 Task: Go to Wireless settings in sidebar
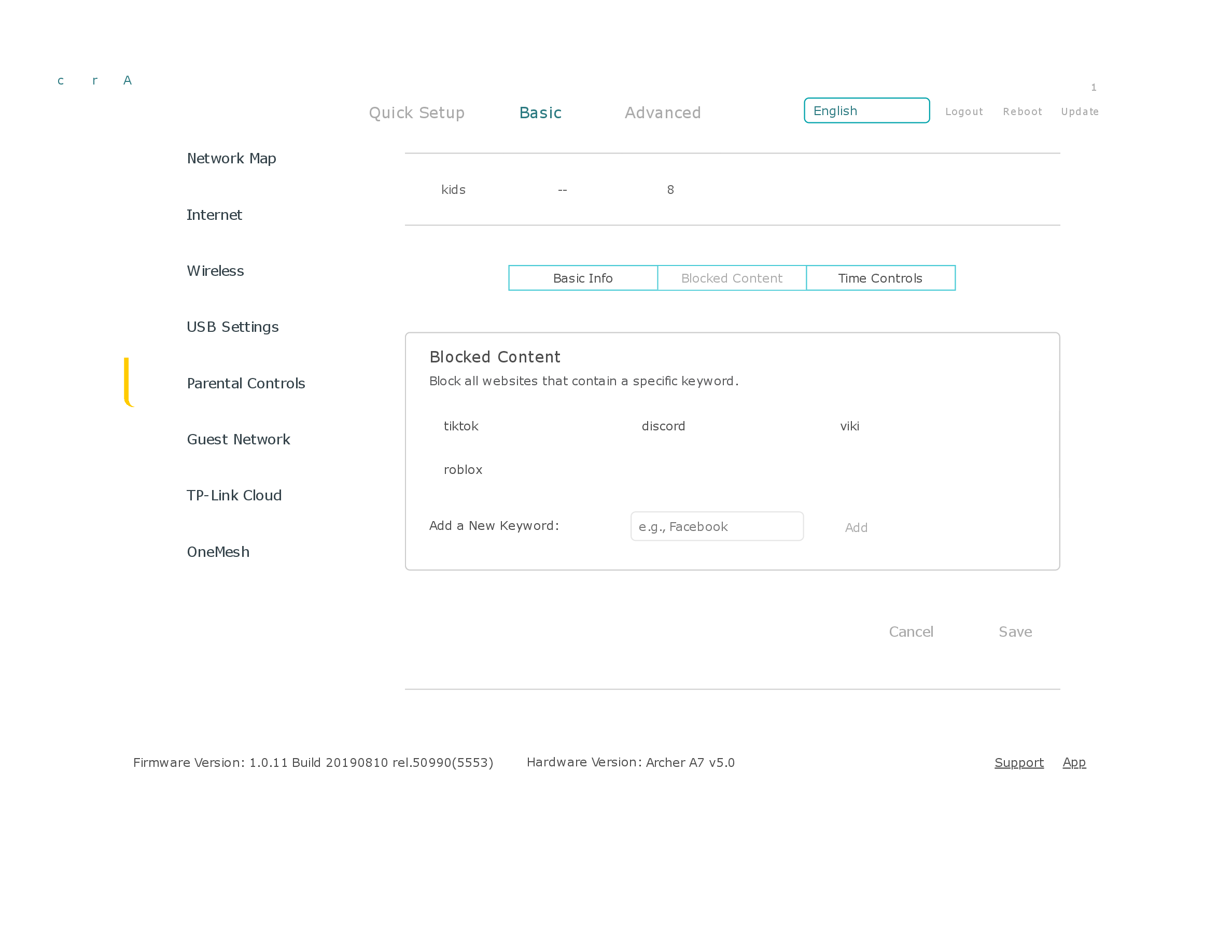click(x=216, y=271)
